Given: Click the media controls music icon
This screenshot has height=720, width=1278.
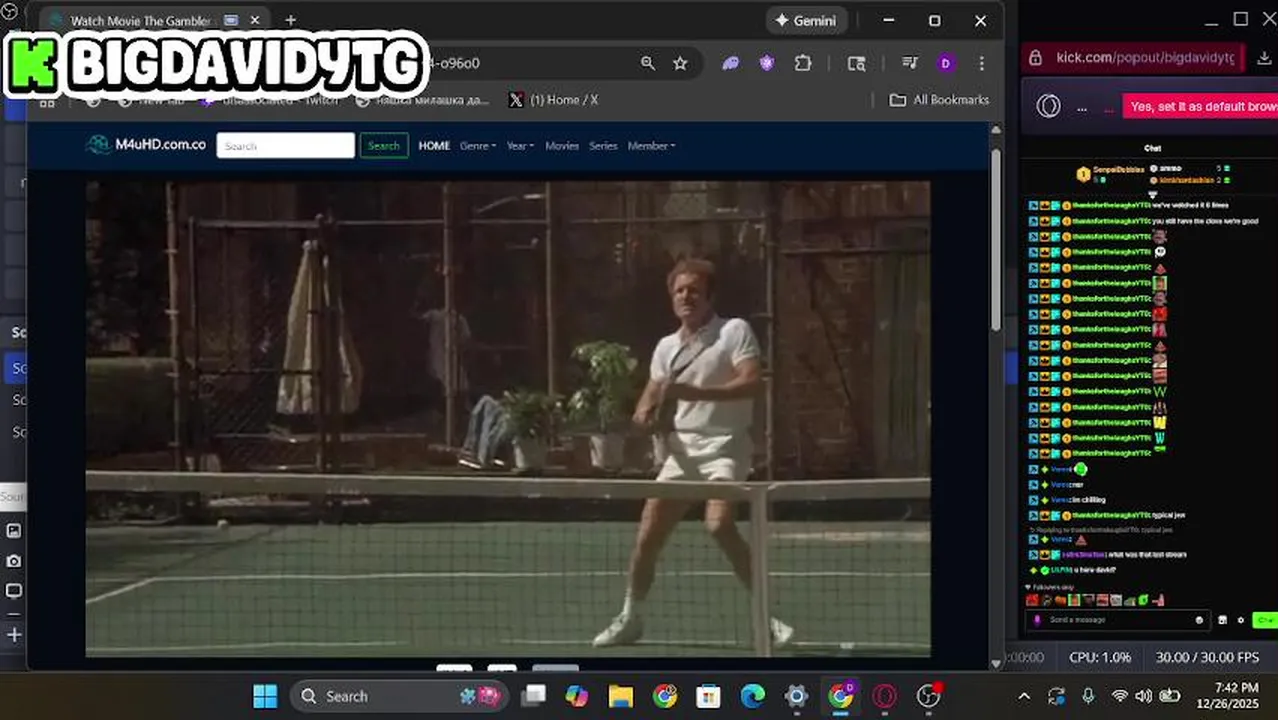Looking at the screenshot, I should coord(909,63).
